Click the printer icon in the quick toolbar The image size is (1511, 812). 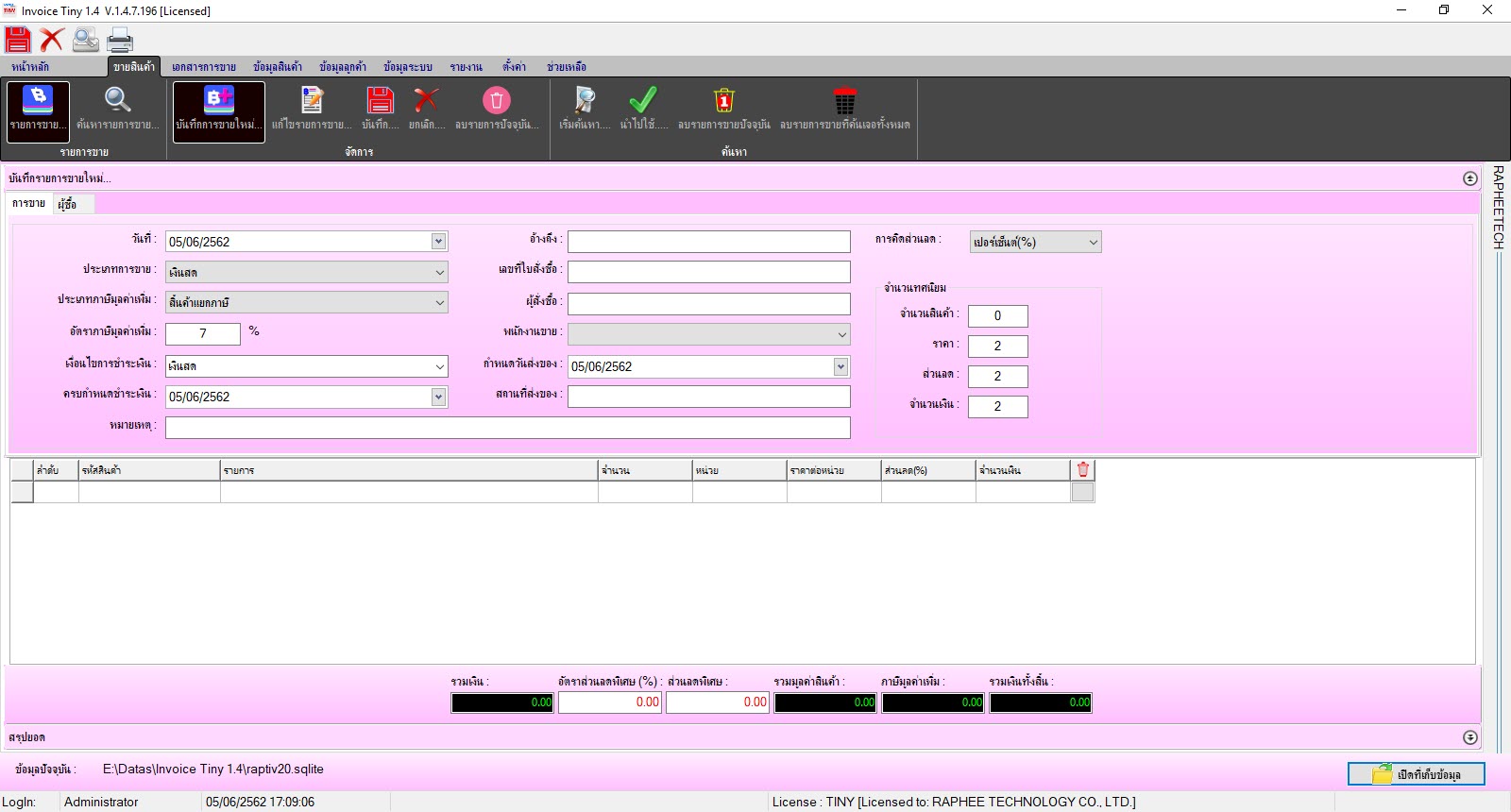coord(120,40)
